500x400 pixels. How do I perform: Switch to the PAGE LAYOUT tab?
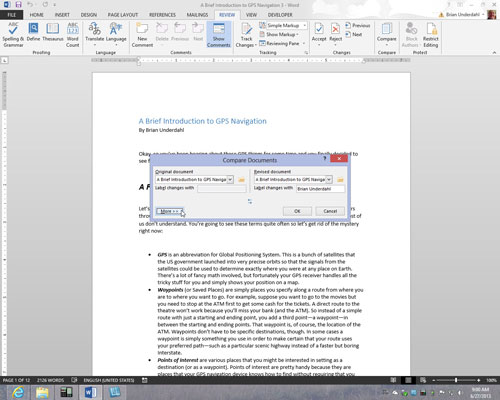click(123, 15)
